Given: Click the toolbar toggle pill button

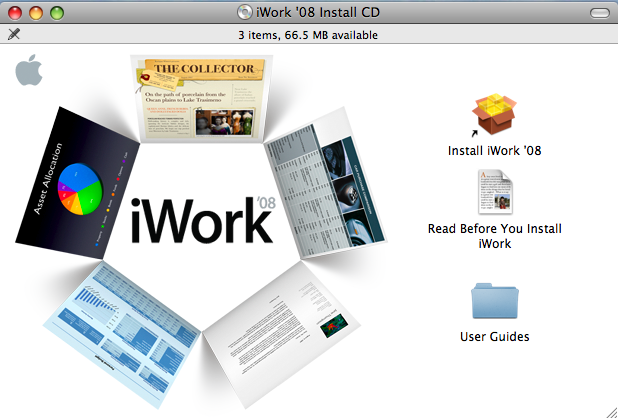Looking at the screenshot, I should (599, 13).
